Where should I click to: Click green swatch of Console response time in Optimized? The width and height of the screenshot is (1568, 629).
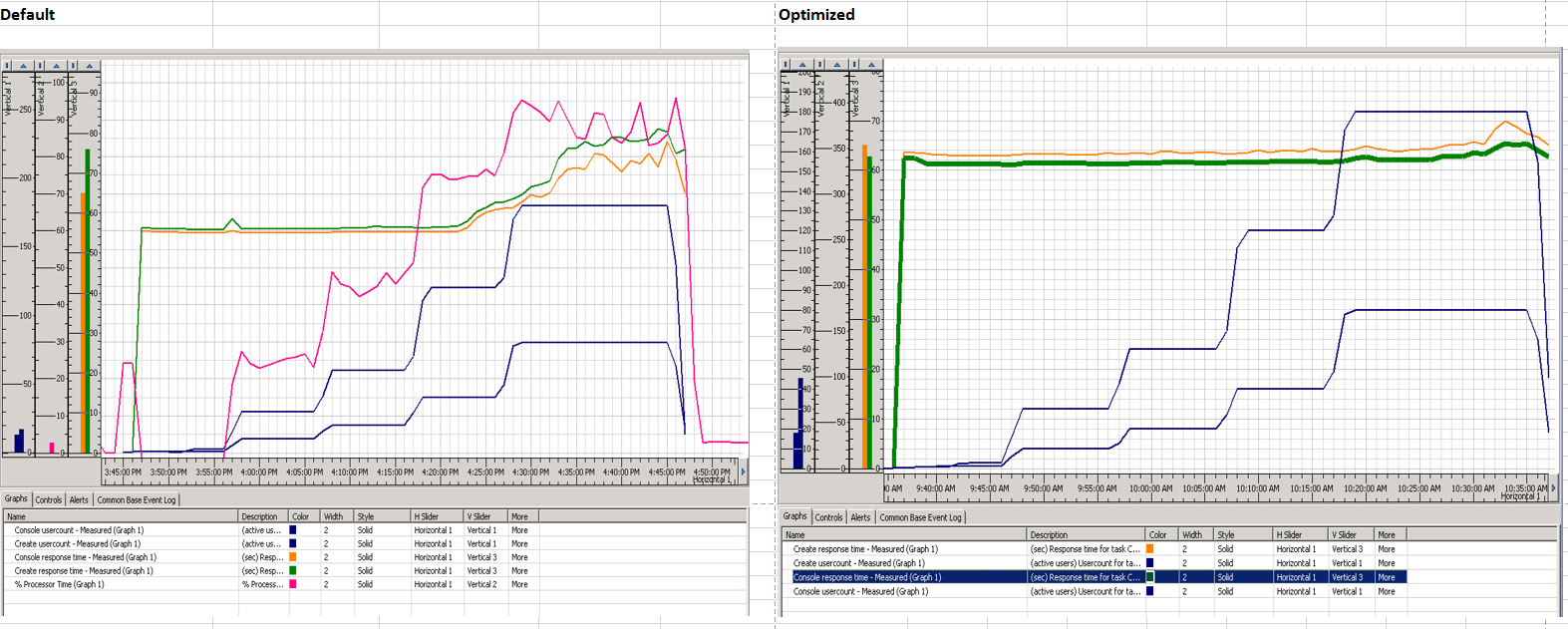1150,577
